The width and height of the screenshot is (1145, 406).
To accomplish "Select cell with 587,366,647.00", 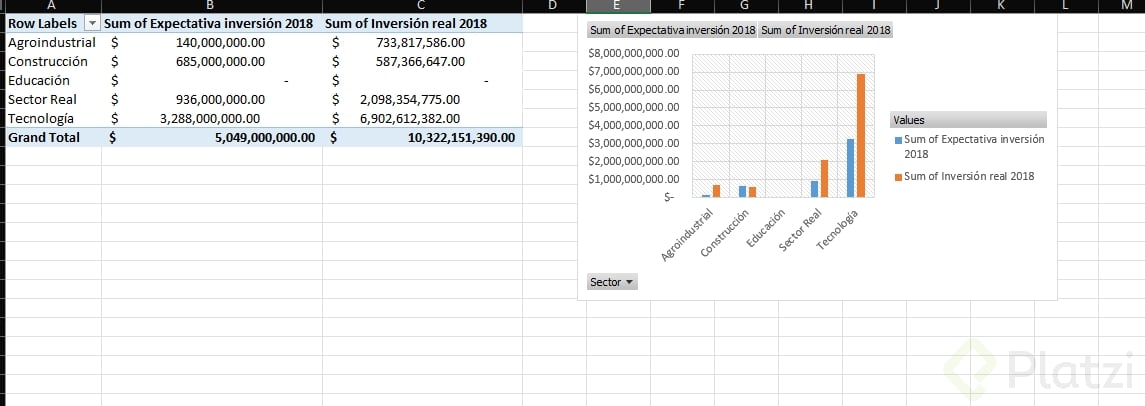I will point(422,61).
